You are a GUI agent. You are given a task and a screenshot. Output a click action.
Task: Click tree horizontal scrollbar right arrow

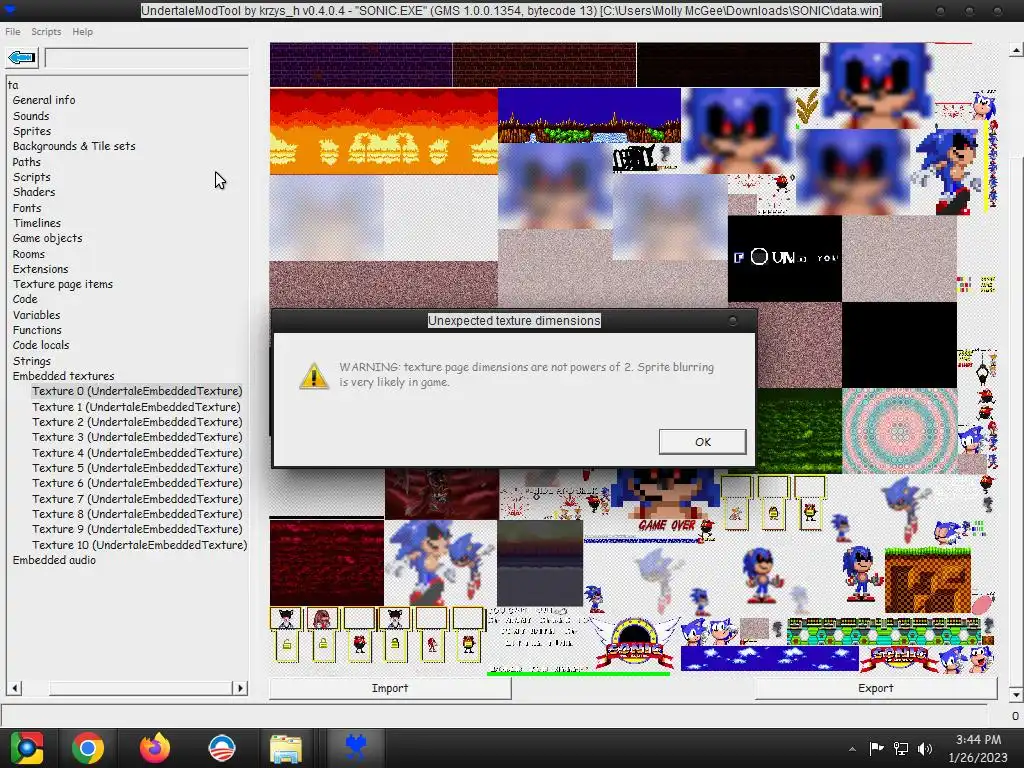[240, 688]
